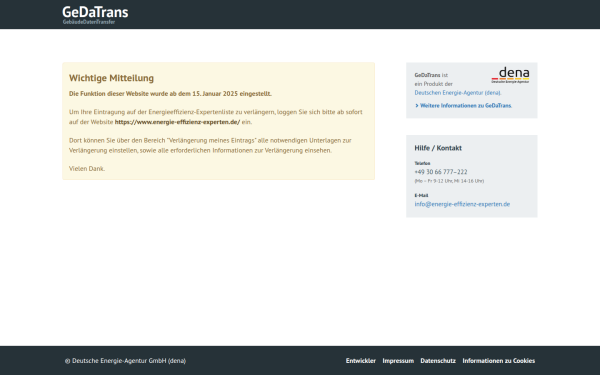Click the dena logo image
The width and height of the screenshot is (600, 375).
coord(510,75)
